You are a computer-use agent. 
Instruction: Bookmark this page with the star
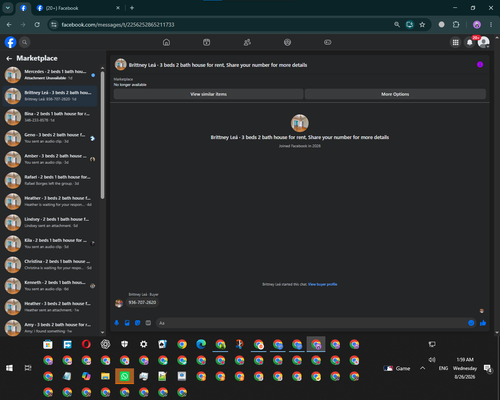tap(422, 25)
